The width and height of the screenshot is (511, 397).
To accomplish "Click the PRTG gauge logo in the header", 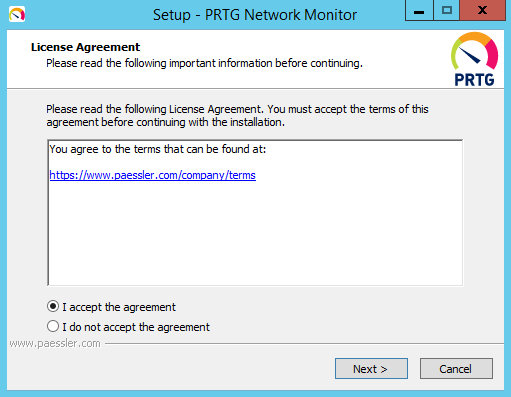I will [x=474, y=51].
